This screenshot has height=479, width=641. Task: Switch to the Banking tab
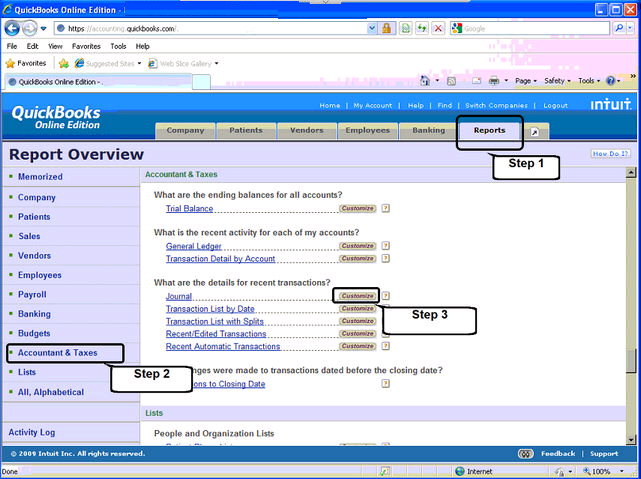point(428,131)
